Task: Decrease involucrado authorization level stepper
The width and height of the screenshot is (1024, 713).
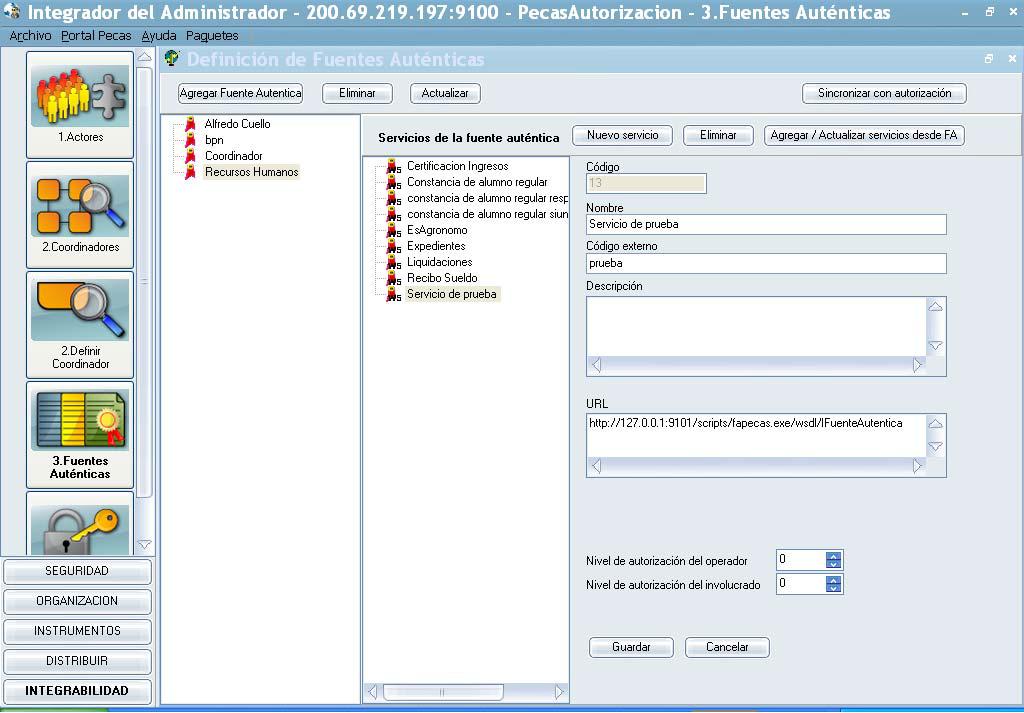Action: tap(834, 588)
